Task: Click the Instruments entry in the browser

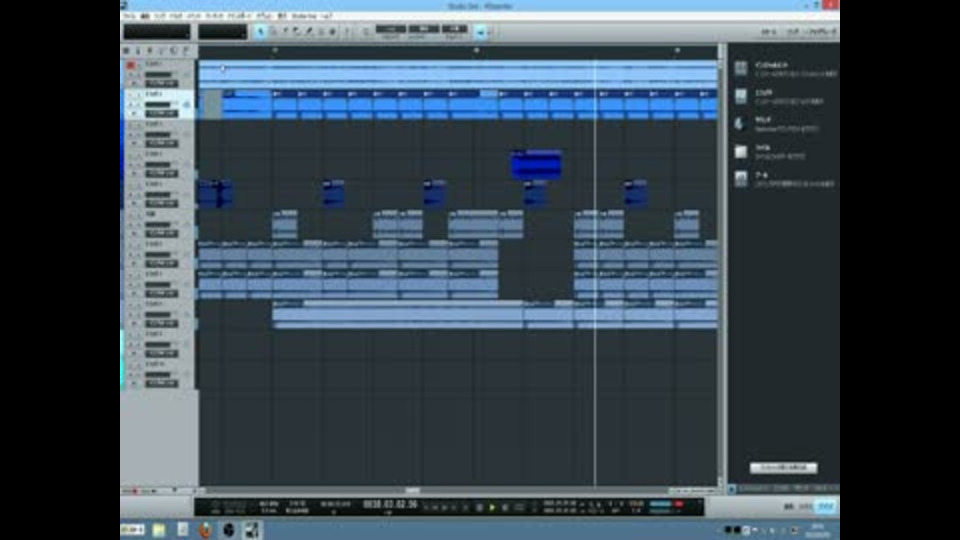Action: click(x=786, y=69)
